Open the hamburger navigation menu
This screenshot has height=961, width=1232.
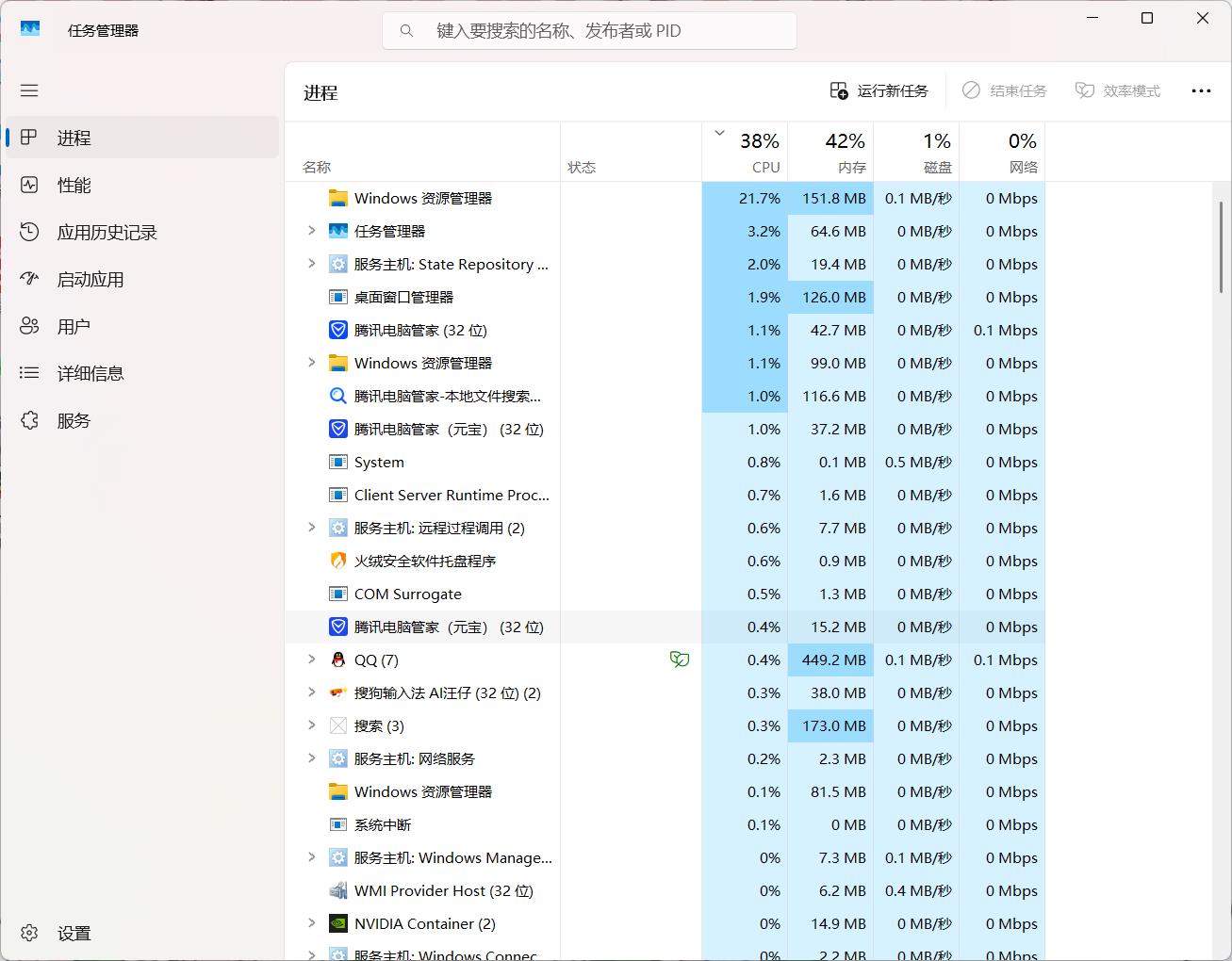pyautogui.click(x=29, y=90)
